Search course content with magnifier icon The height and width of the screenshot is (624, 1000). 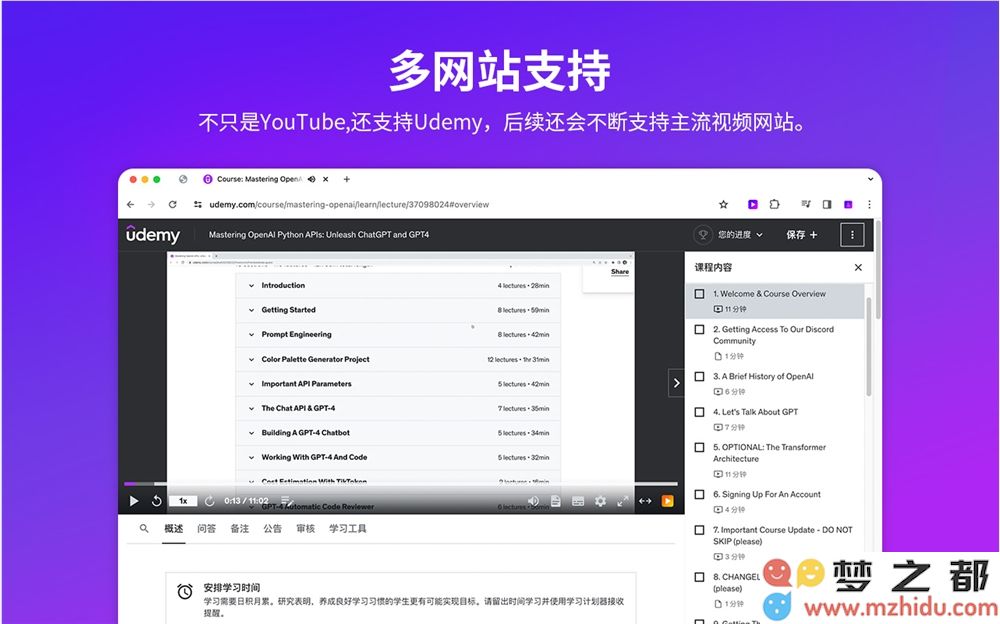coord(144,529)
